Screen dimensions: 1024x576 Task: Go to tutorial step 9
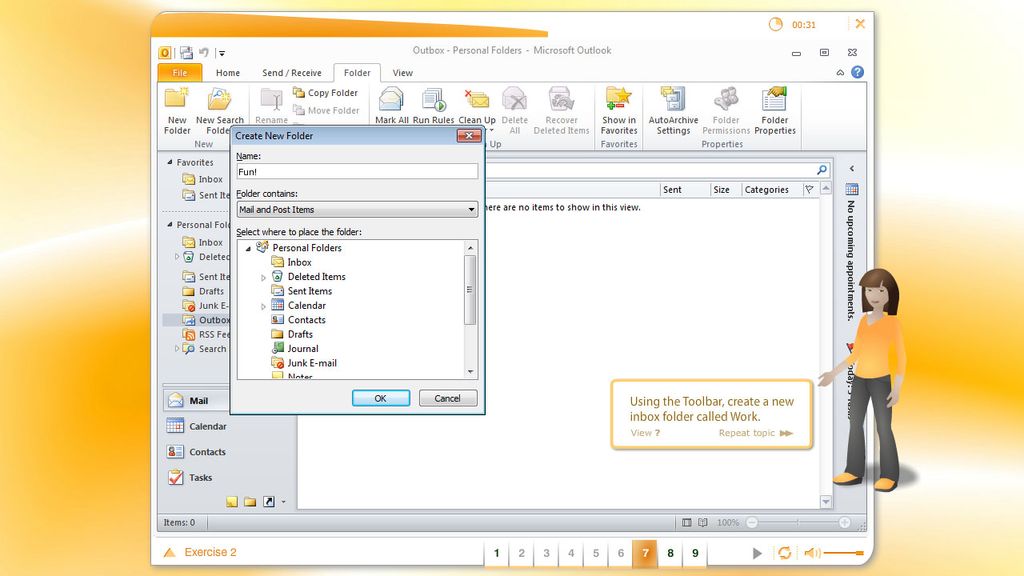(x=695, y=553)
